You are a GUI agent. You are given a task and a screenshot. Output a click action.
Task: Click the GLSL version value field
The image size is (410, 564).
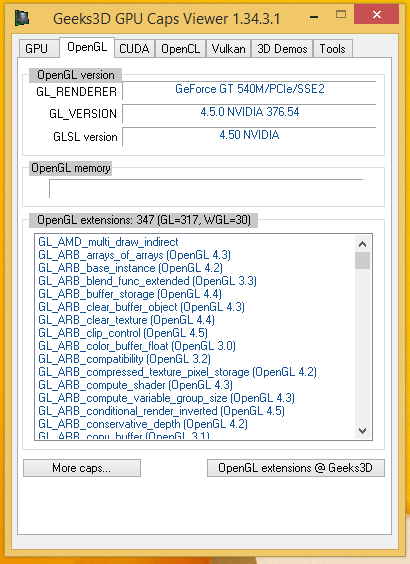point(249,136)
